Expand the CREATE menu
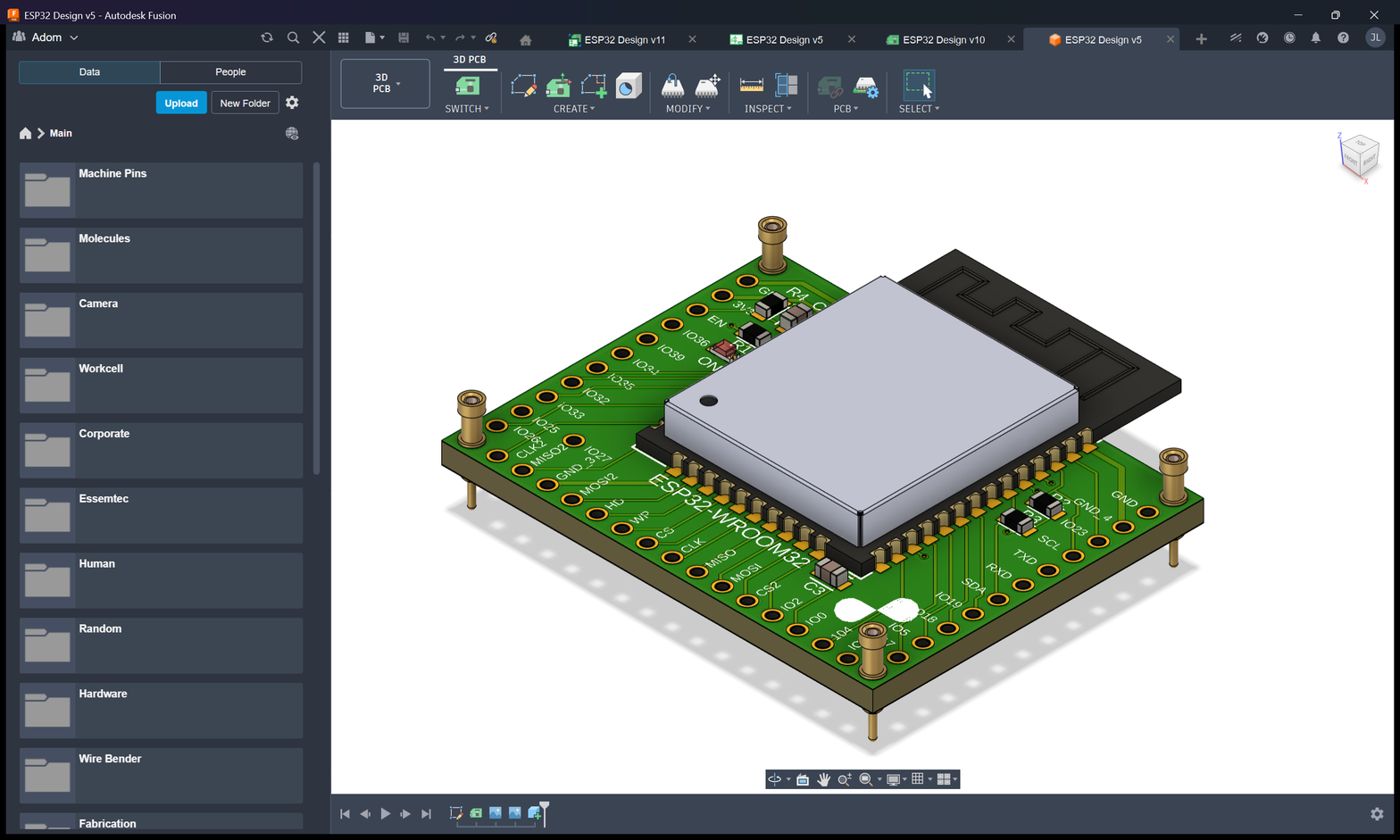The width and height of the screenshot is (1400, 840). 574,109
